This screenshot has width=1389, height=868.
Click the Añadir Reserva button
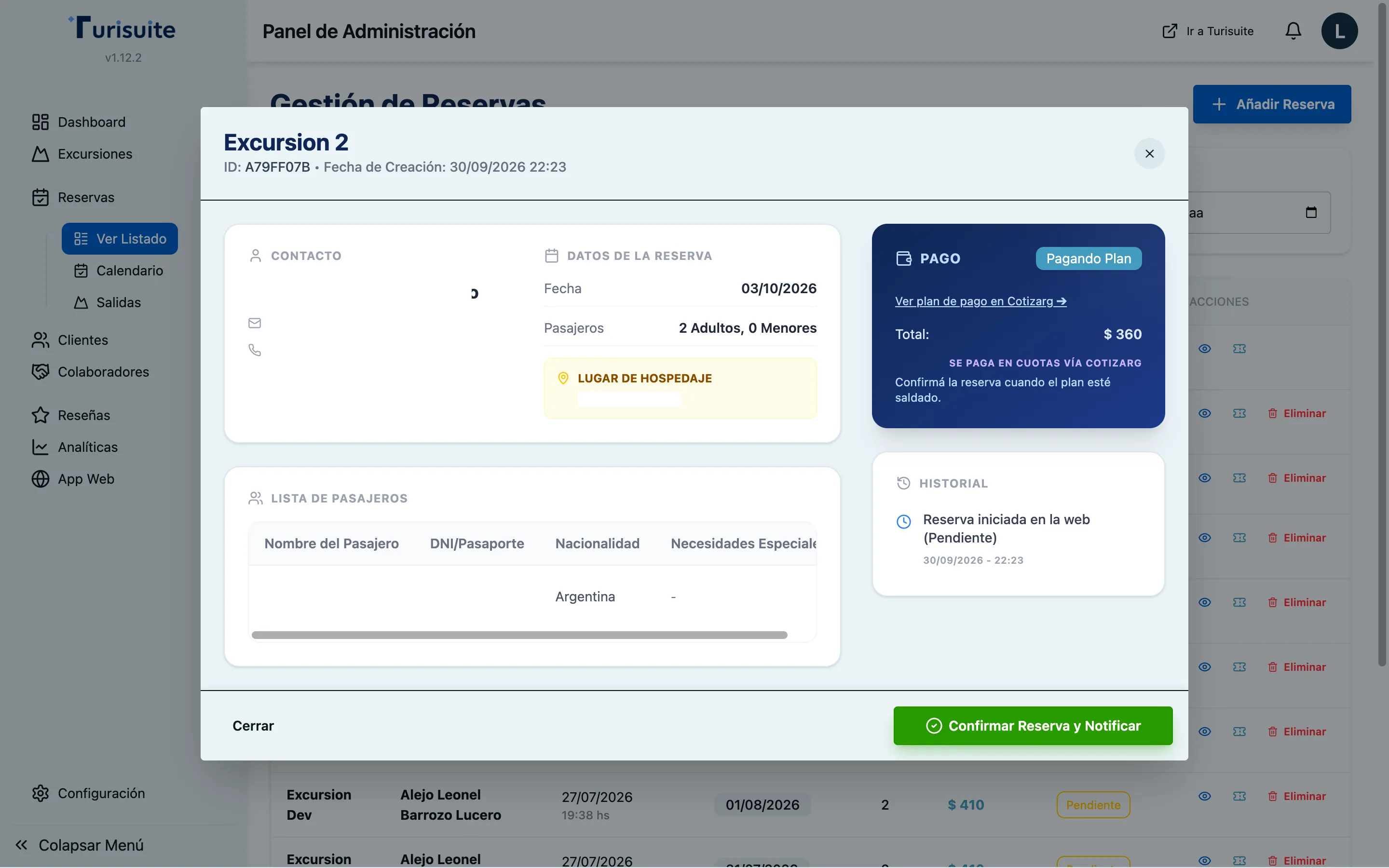[1272, 104]
